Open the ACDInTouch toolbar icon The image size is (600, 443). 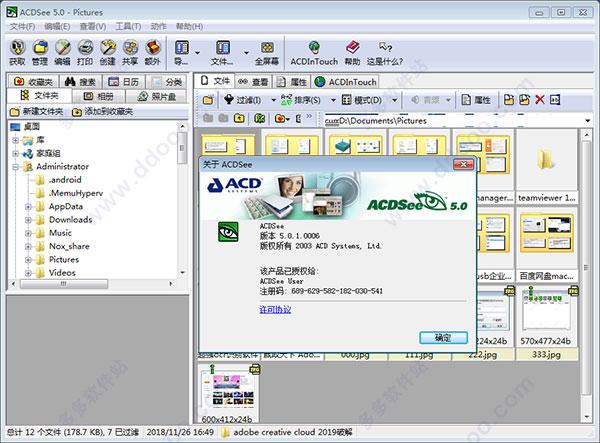[x=315, y=49]
